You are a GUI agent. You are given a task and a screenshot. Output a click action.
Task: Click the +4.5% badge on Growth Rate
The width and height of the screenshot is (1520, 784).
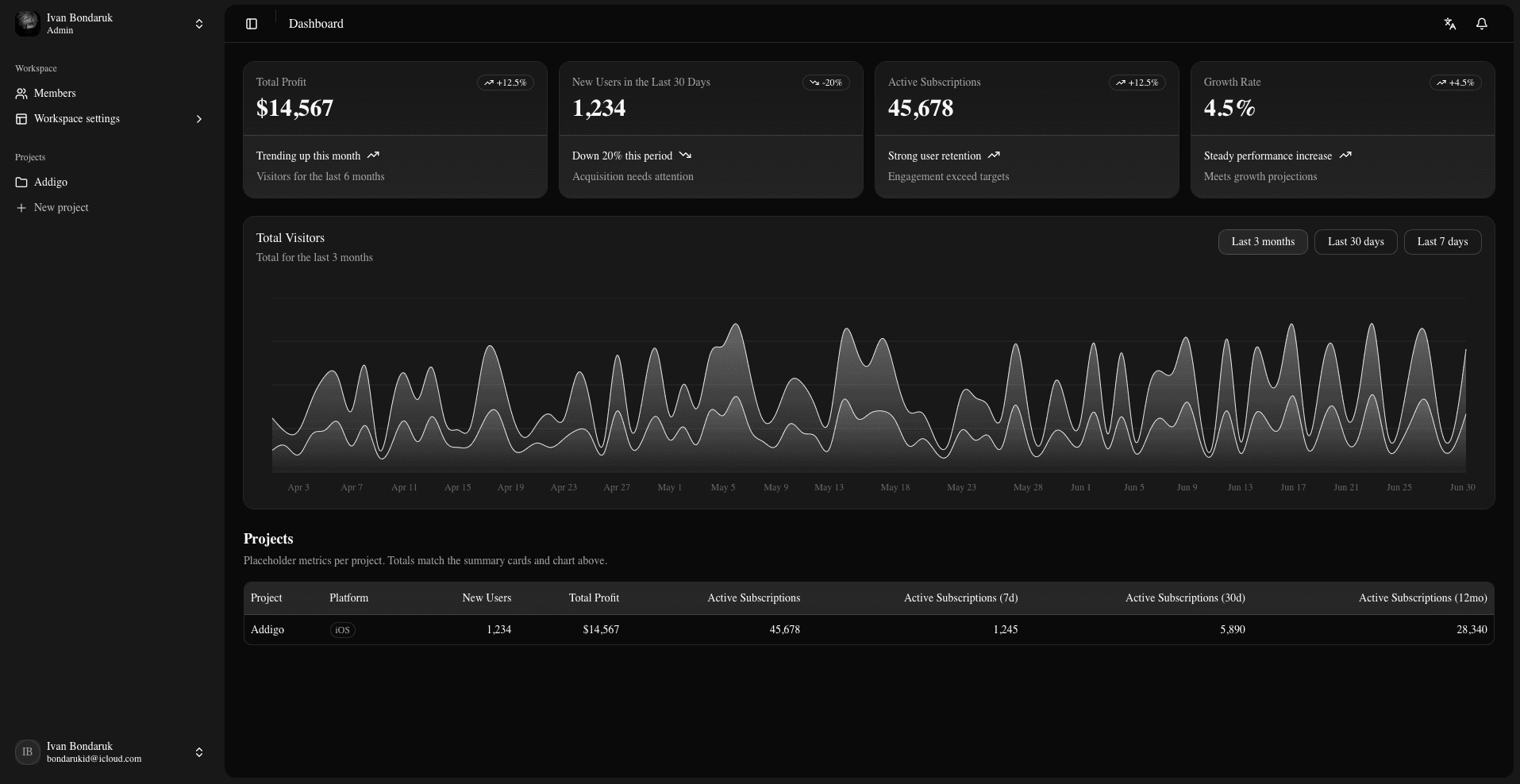[x=1456, y=83]
